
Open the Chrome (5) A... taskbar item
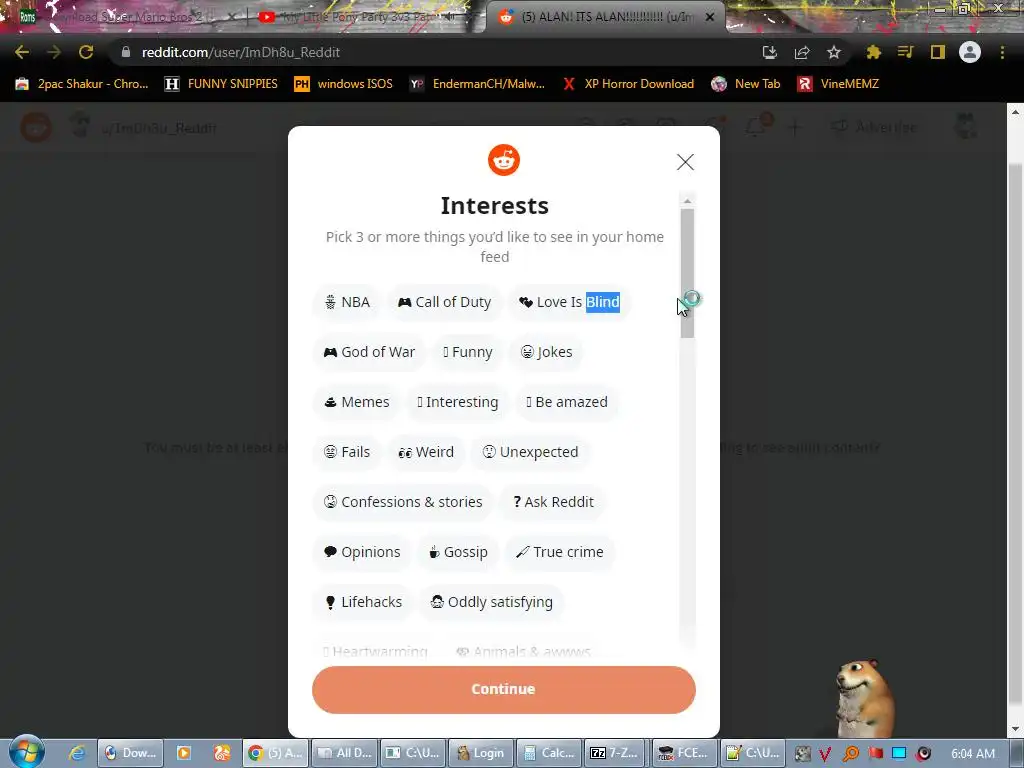click(x=274, y=753)
